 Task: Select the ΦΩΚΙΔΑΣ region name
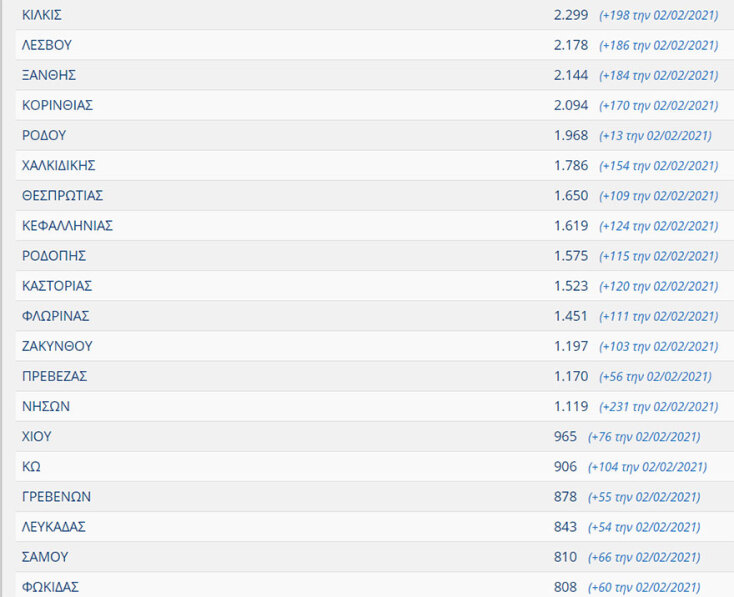[x=50, y=587]
